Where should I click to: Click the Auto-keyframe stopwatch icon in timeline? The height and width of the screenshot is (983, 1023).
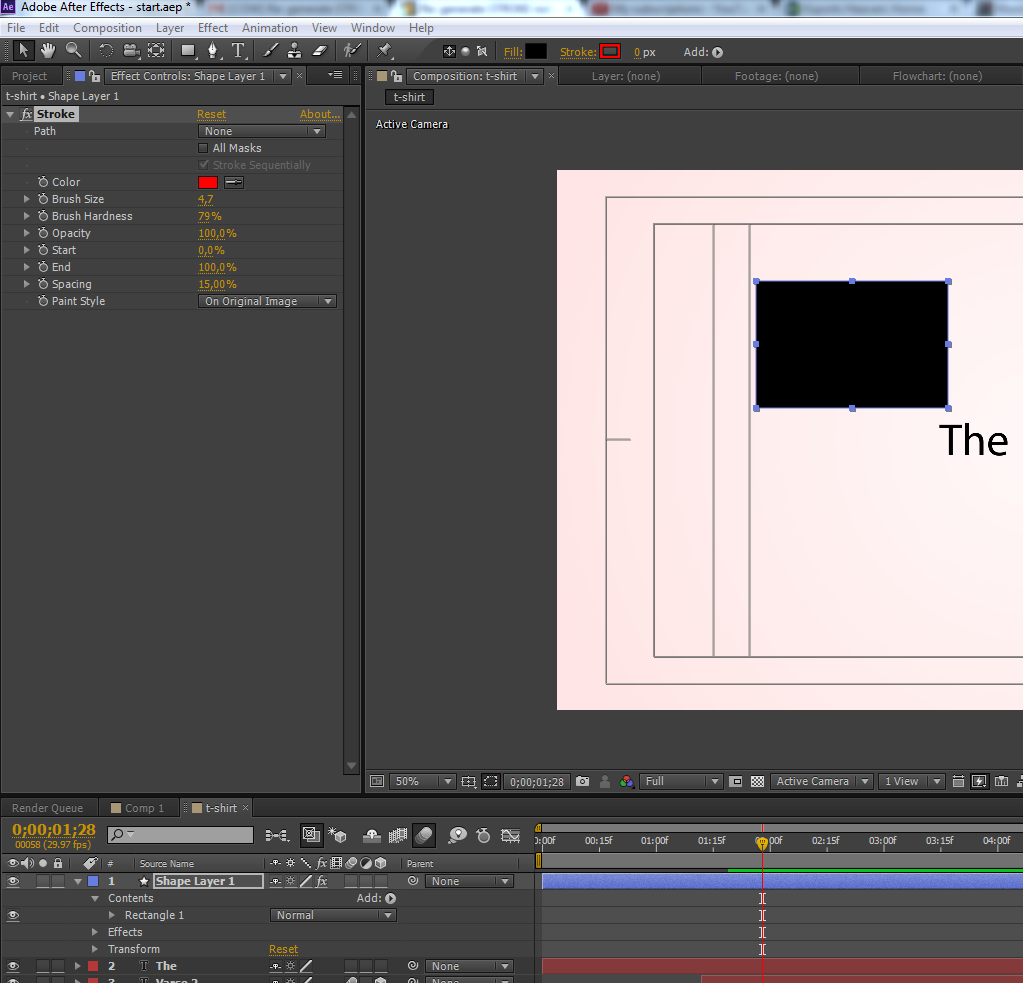[x=483, y=836]
